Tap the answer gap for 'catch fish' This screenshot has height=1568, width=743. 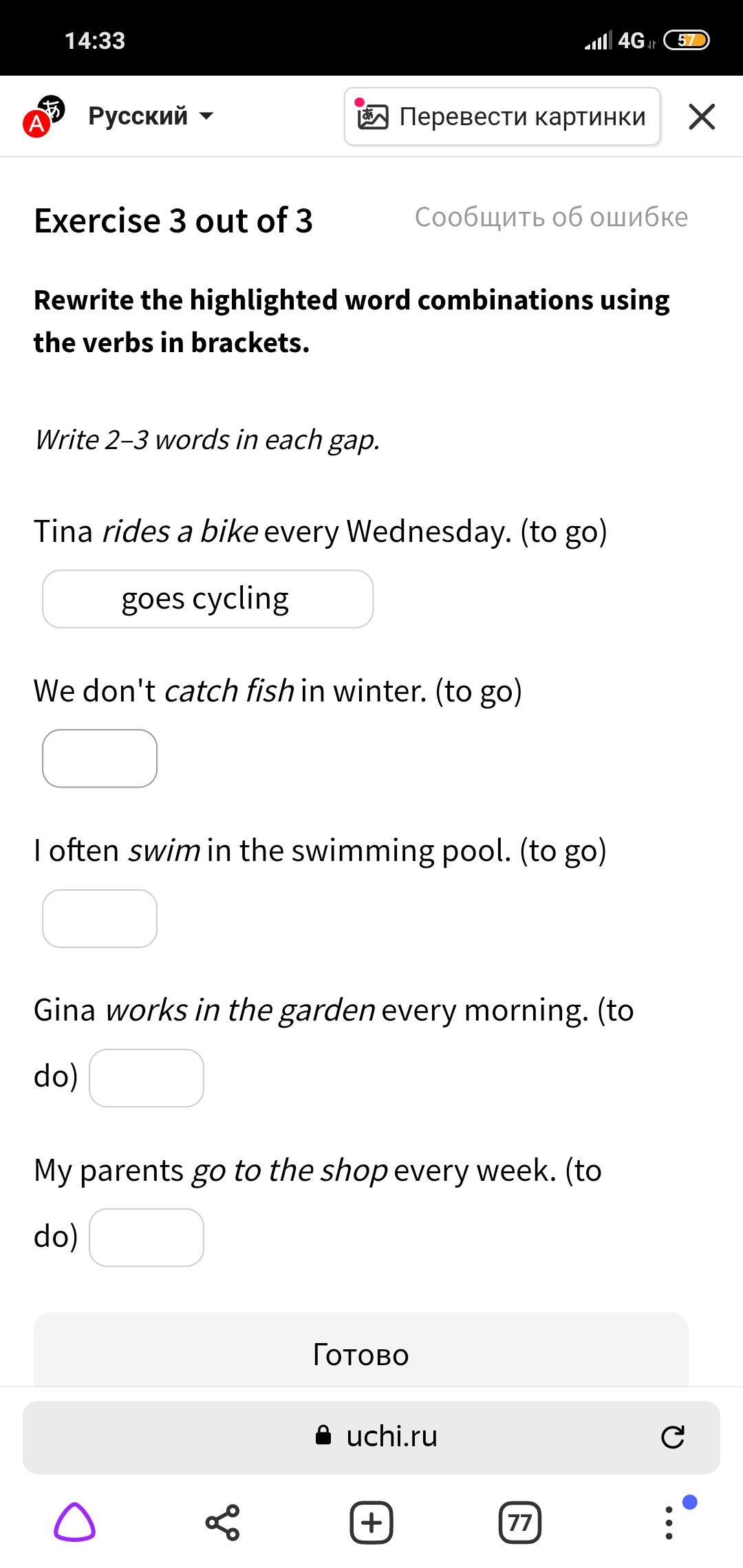pyautogui.click(x=100, y=759)
